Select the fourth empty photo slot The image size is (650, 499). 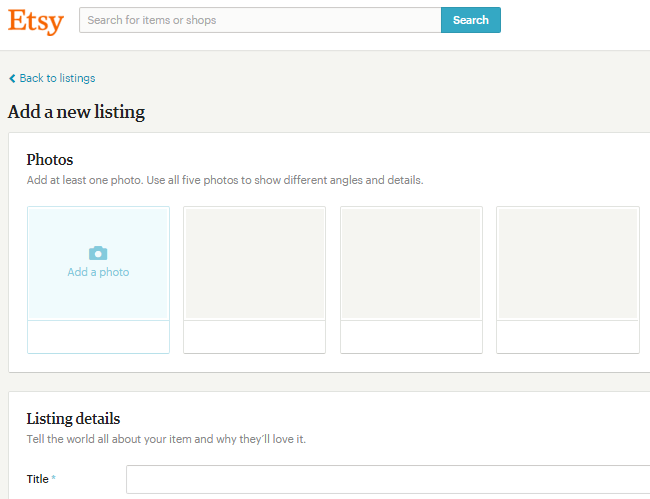(x=567, y=264)
